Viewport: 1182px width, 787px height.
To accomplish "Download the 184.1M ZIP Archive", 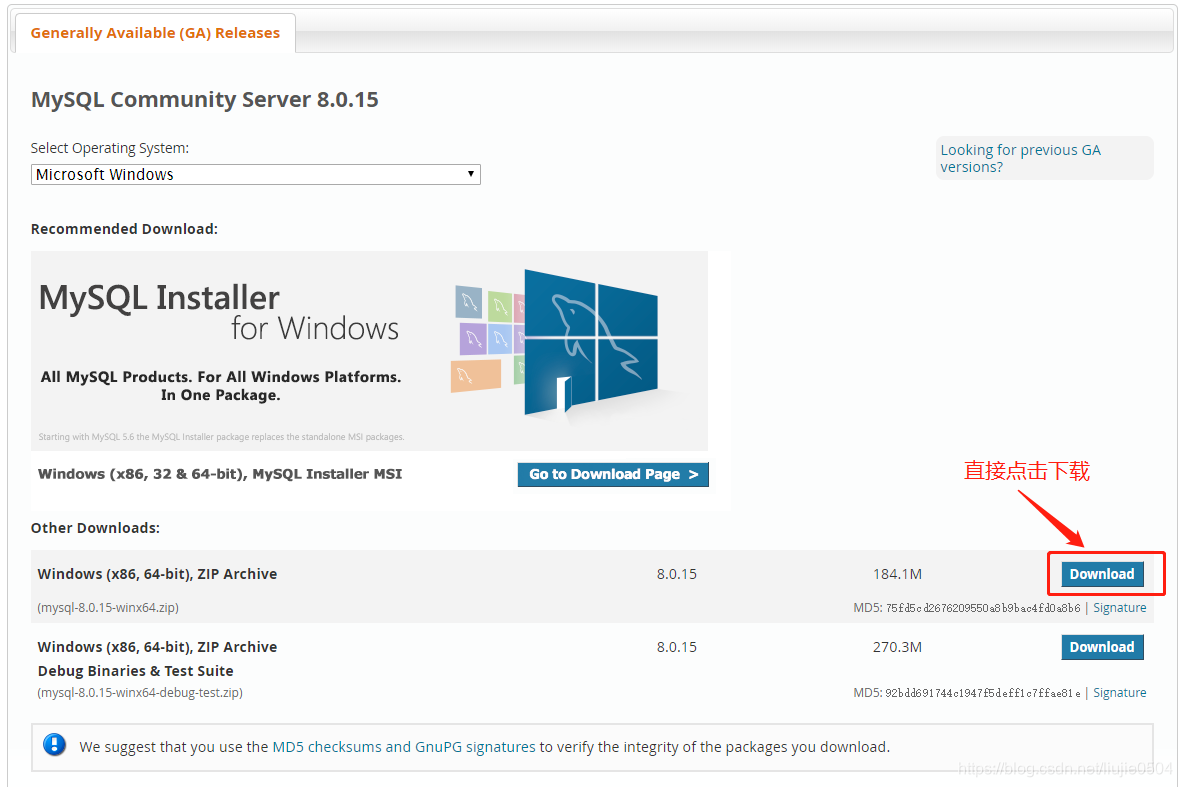I will point(1102,574).
